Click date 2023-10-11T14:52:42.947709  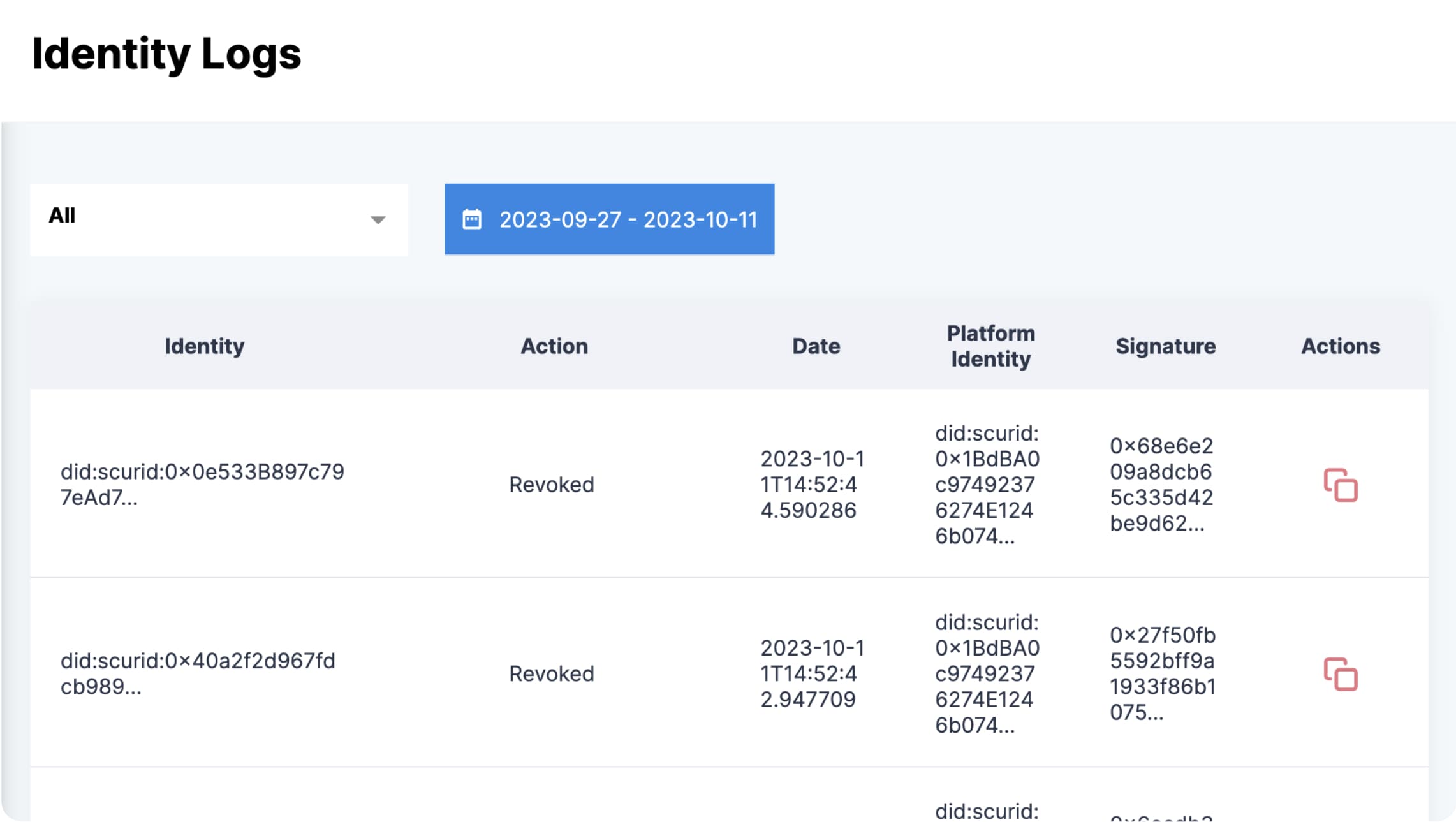[x=813, y=673]
